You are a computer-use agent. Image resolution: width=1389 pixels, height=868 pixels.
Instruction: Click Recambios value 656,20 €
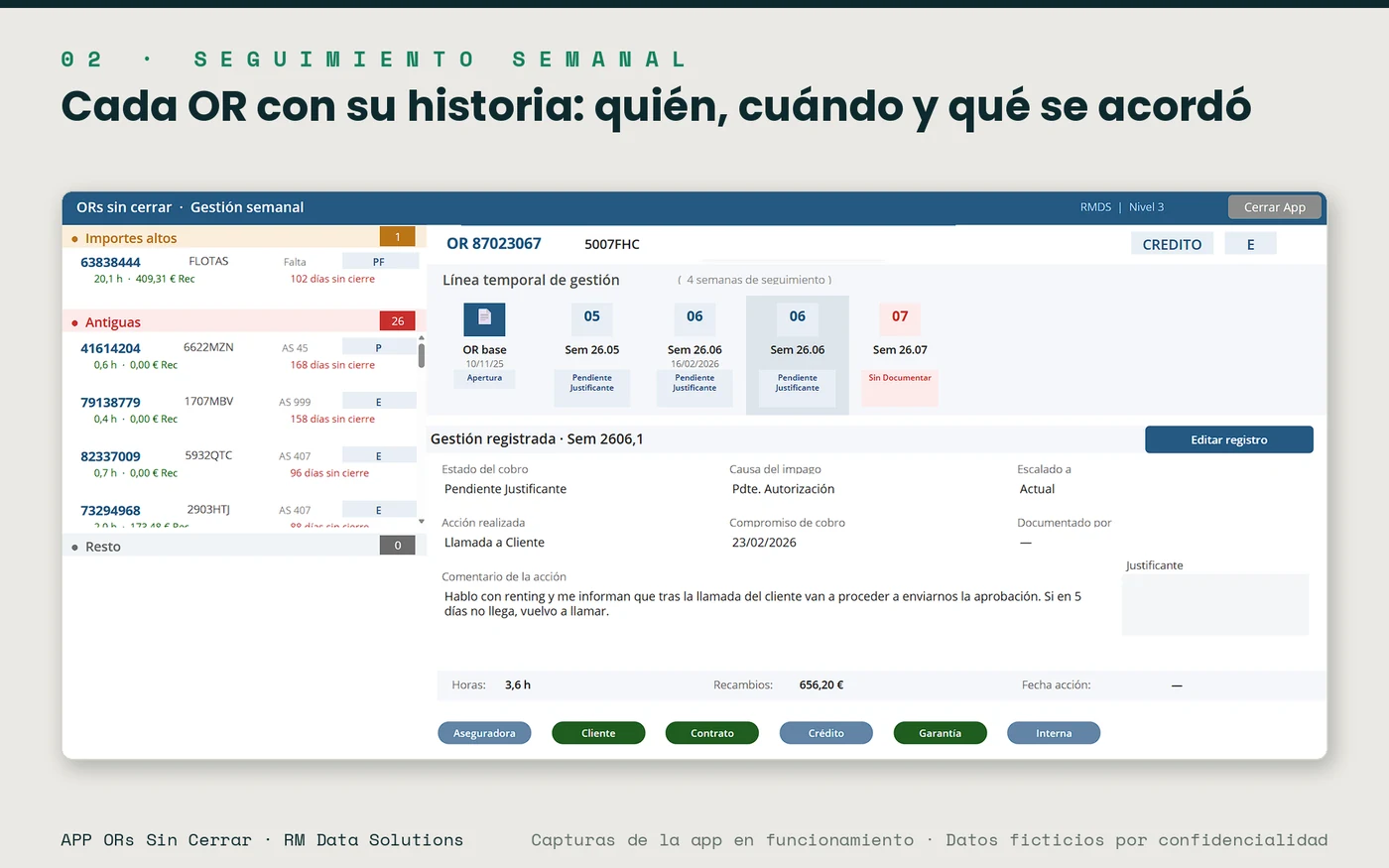[x=821, y=684]
